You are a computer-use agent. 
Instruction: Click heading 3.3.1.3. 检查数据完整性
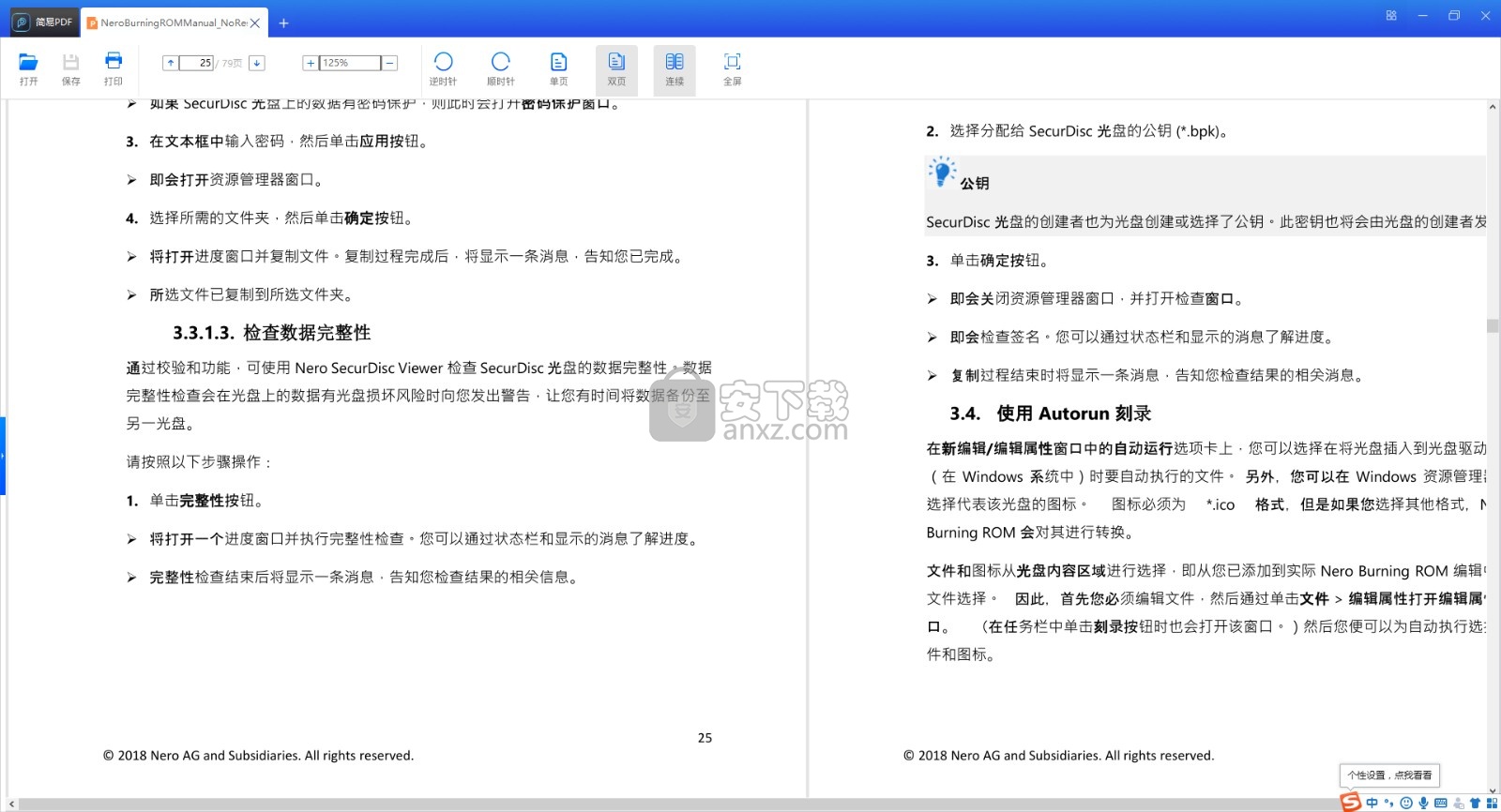pyautogui.click(x=271, y=333)
